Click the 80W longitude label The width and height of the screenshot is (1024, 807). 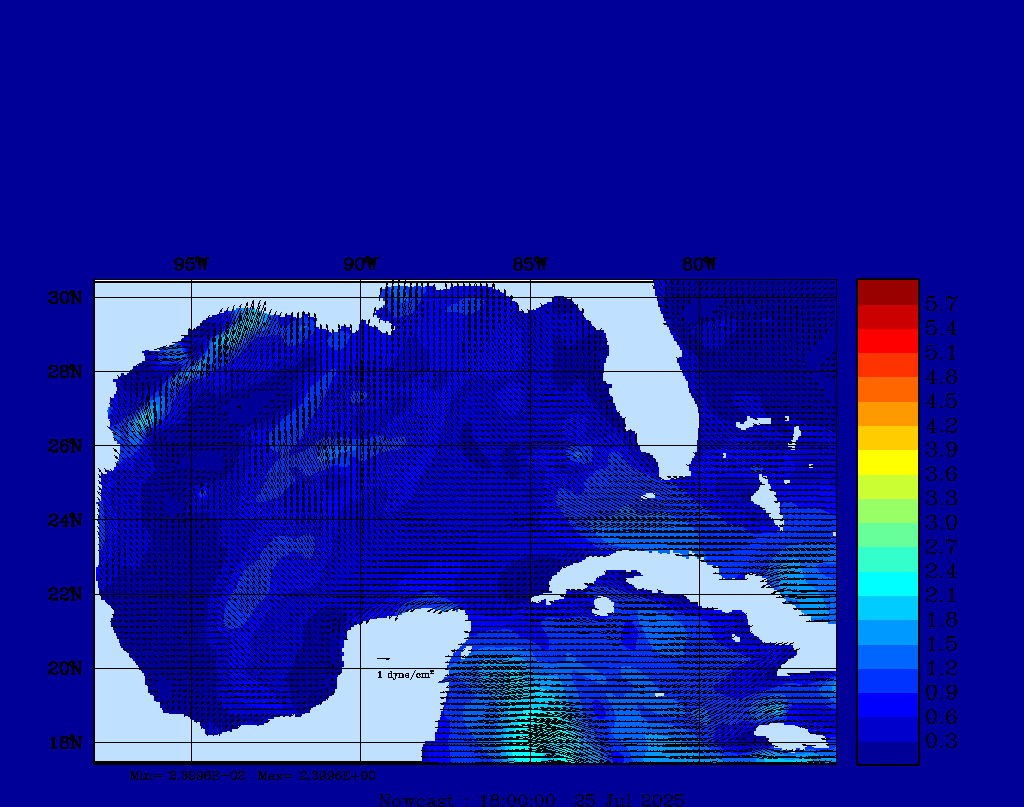[699, 265]
